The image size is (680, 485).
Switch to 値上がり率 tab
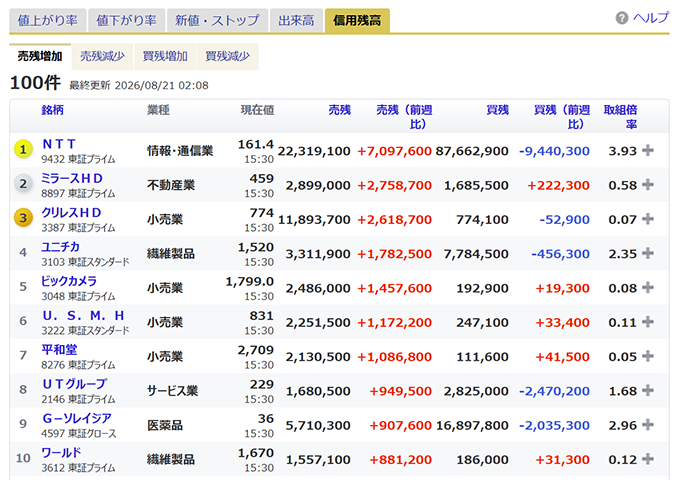coord(48,20)
